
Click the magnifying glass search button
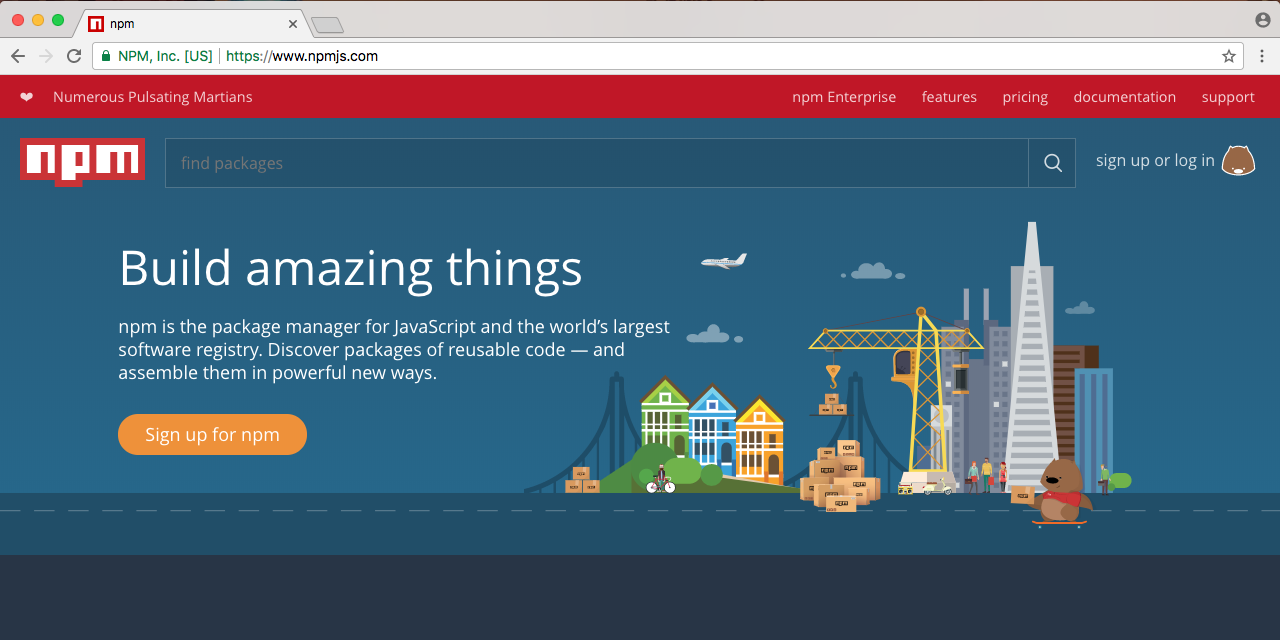(x=1052, y=163)
